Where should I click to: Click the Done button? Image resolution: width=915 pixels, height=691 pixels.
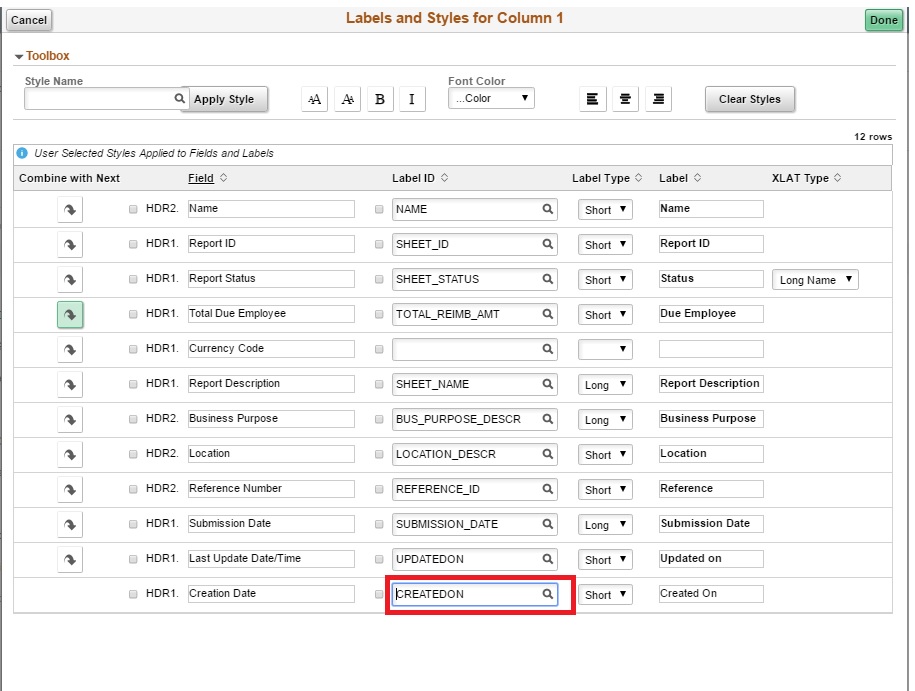883,20
